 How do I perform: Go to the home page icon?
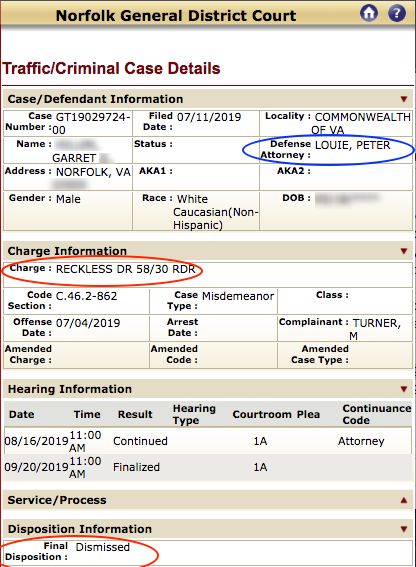click(x=369, y=13)
